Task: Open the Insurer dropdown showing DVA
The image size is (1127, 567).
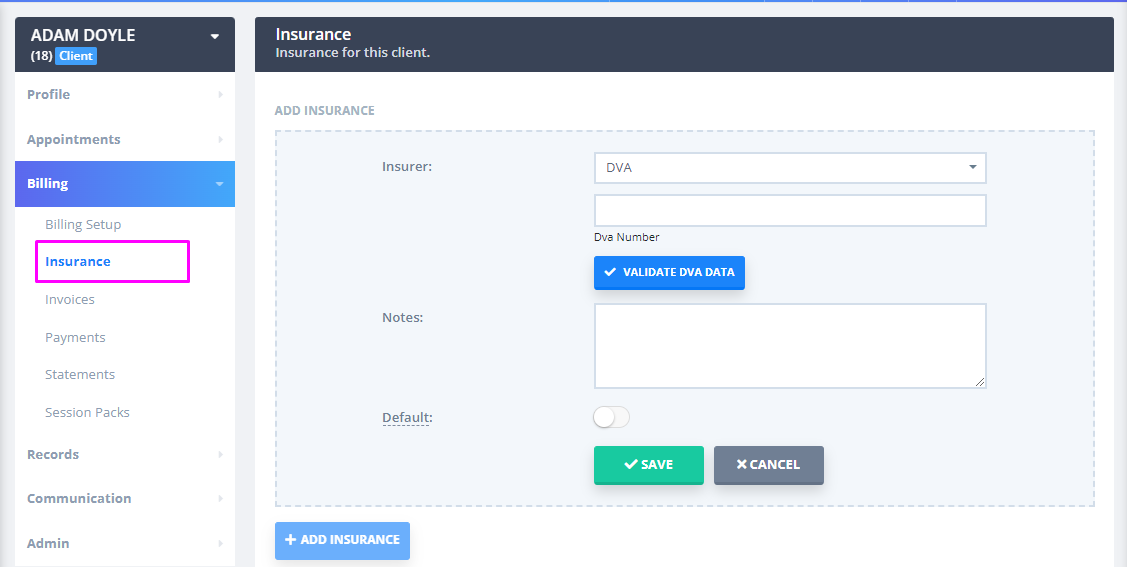Action: click(790, 168)
